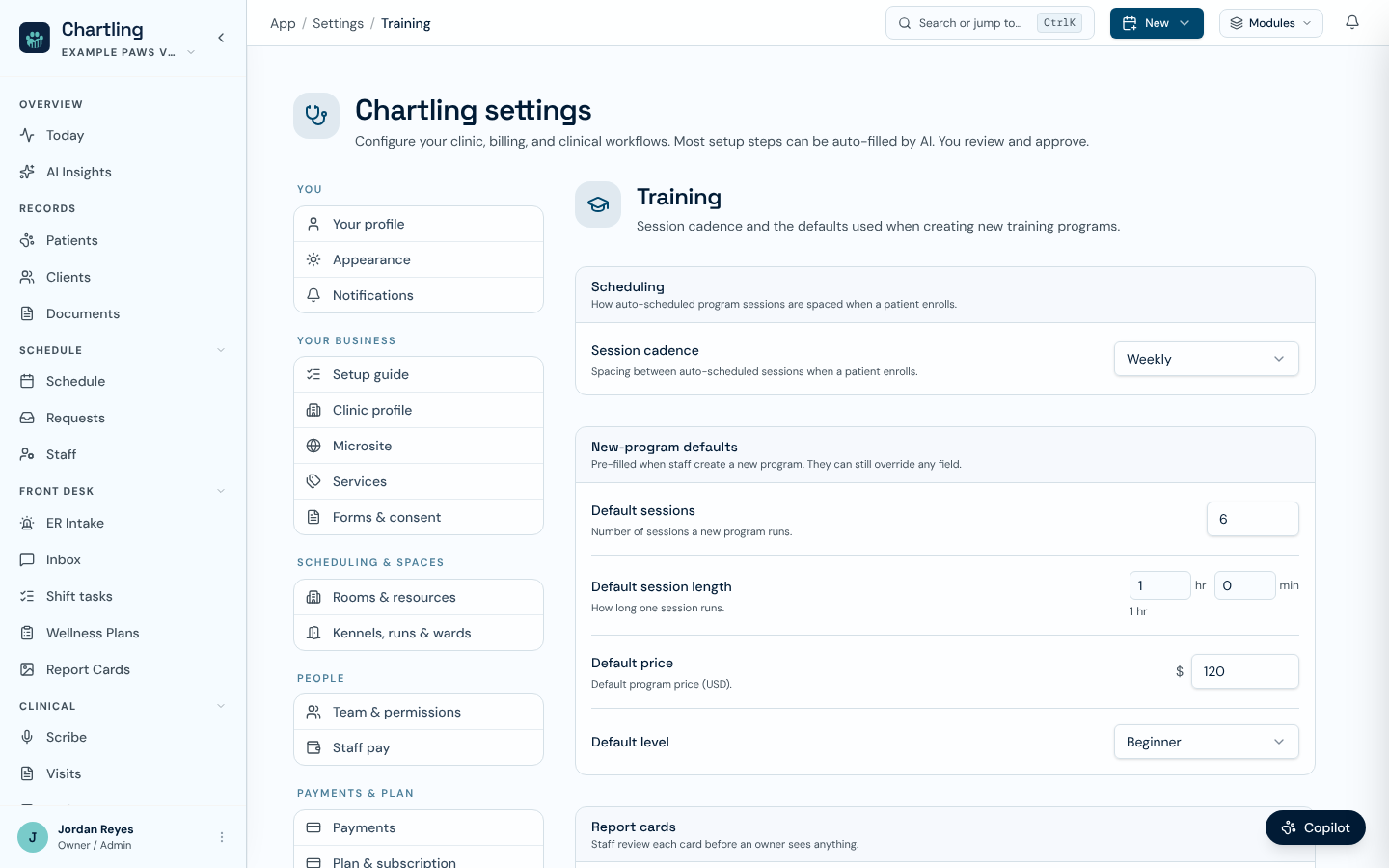Open notifications bell in top bar
Viewport: 1389px width, 868px height.
pyautogui.click(x=1352, y=23)
